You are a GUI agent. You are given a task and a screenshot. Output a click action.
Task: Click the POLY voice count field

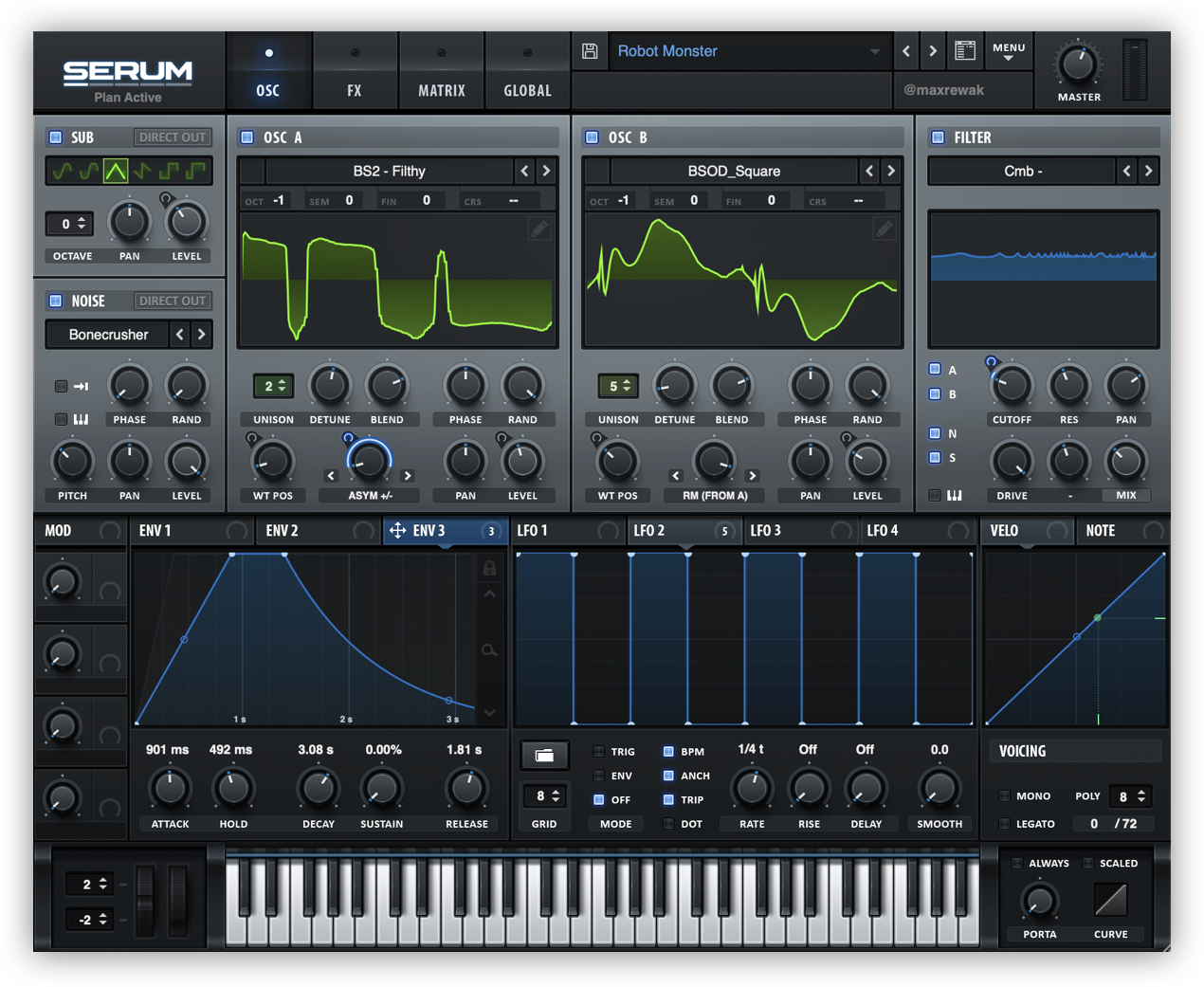click(x=1130, y=796)
